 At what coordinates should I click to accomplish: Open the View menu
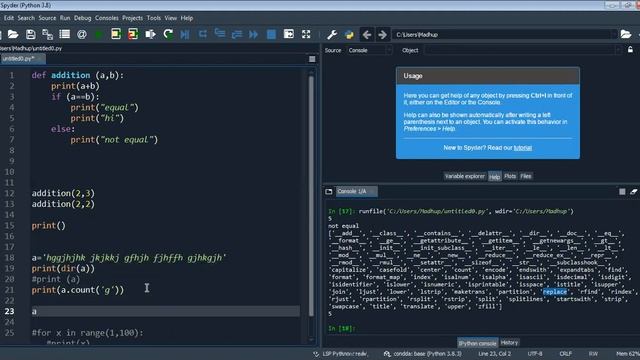click(171, 18)
